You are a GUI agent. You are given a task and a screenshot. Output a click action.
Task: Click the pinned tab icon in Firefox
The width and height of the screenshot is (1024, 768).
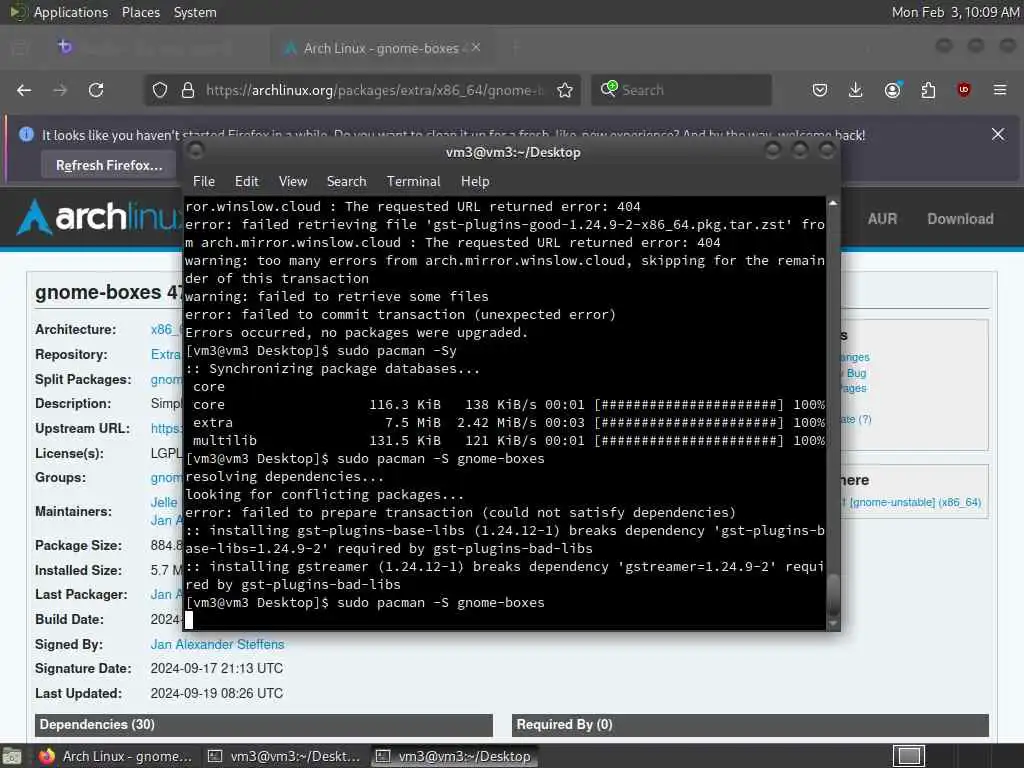click(65, 46)
